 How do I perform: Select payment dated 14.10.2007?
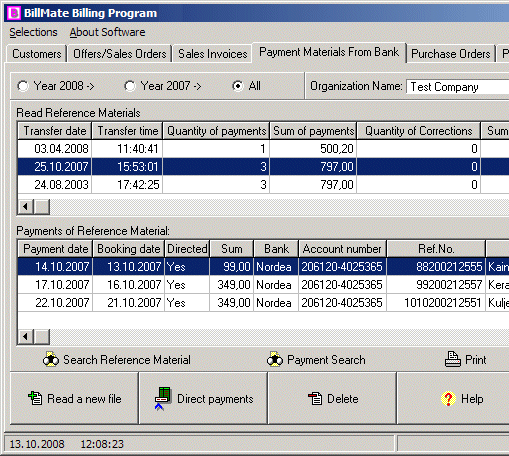(263, 267)
